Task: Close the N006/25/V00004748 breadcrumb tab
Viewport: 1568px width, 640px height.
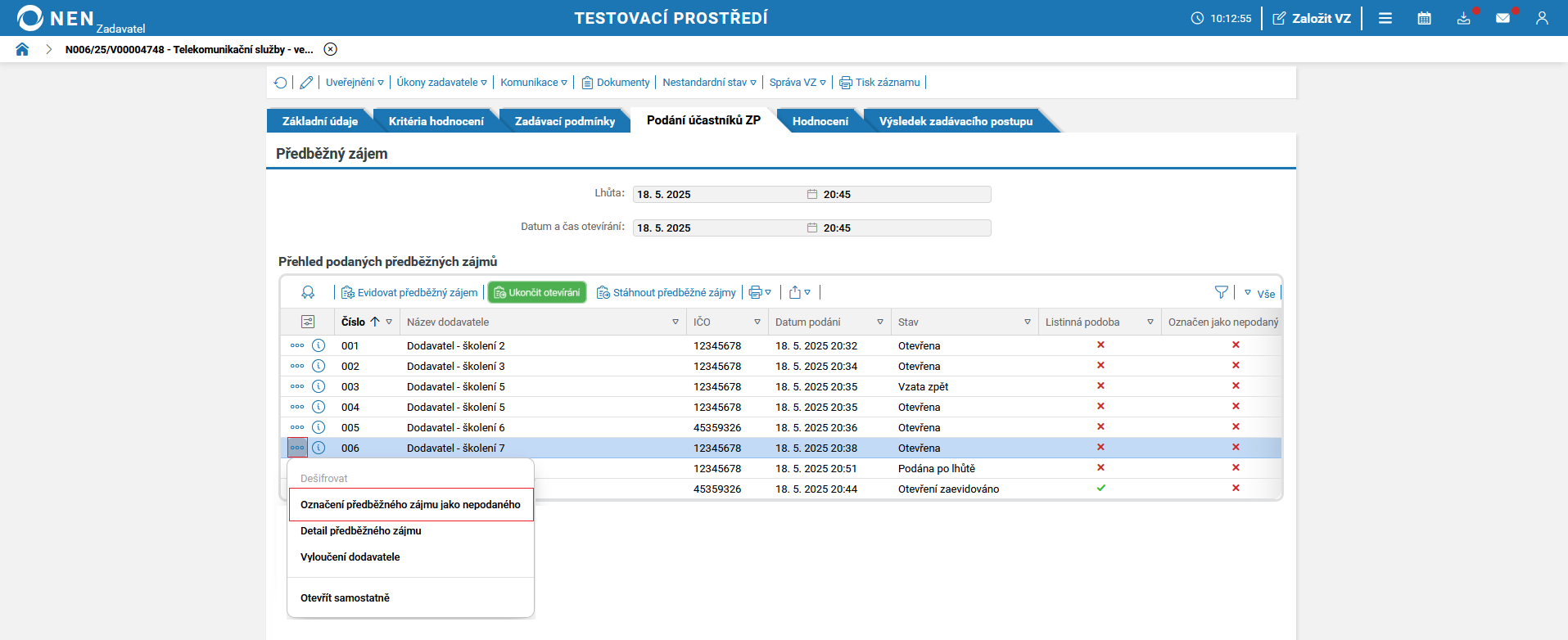Action: point(330,49)
